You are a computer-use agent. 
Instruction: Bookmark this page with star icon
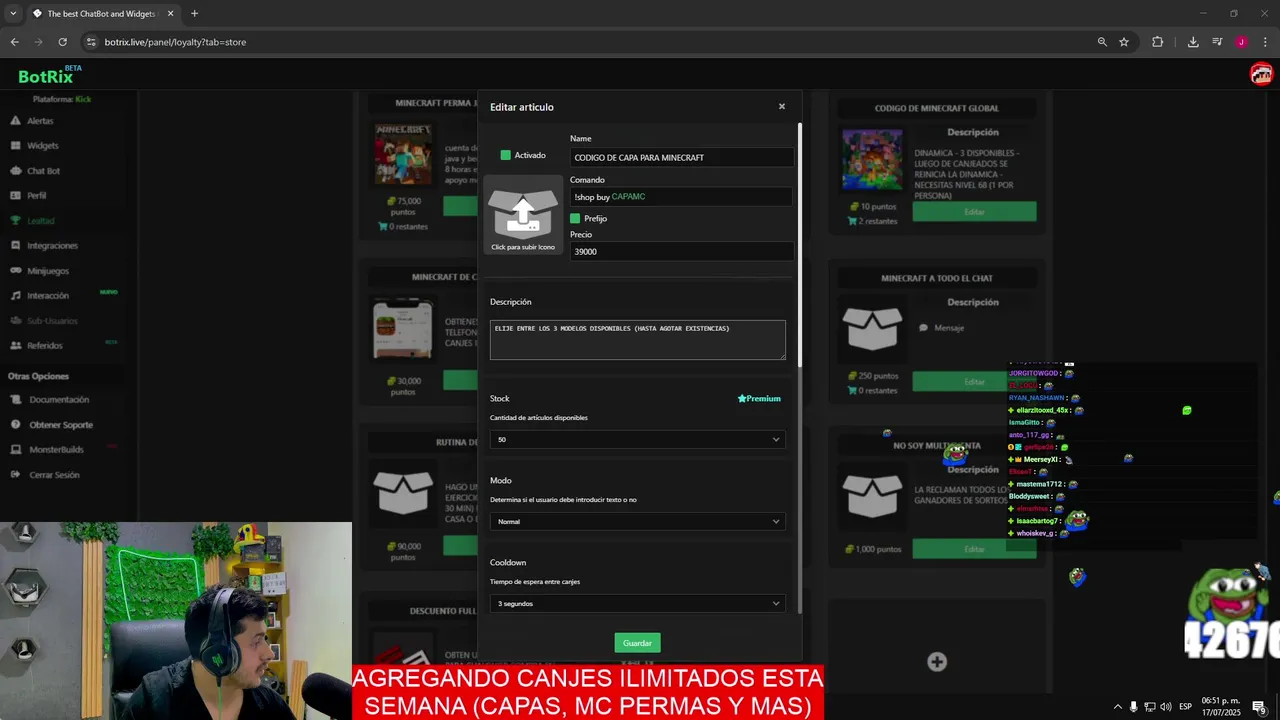click(x=1124, y=42)
